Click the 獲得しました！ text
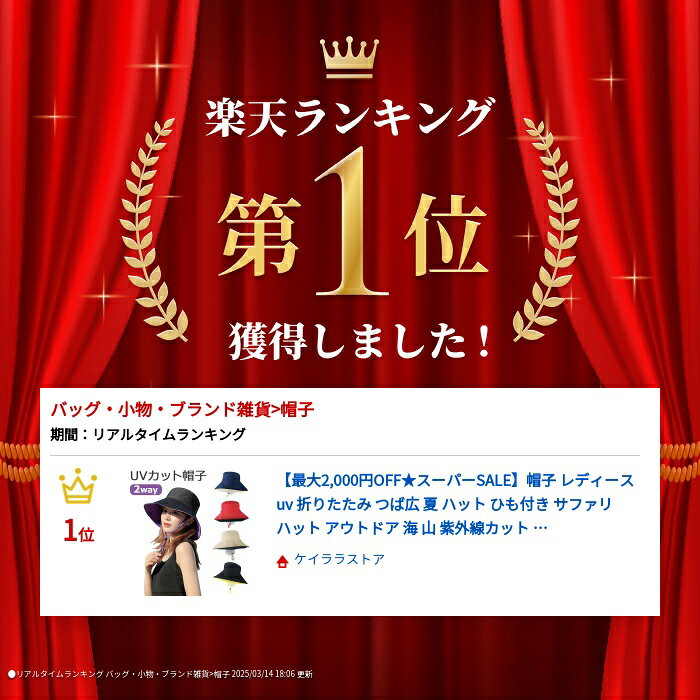Screen dimensions: 700x700 [x=361, y=341]
